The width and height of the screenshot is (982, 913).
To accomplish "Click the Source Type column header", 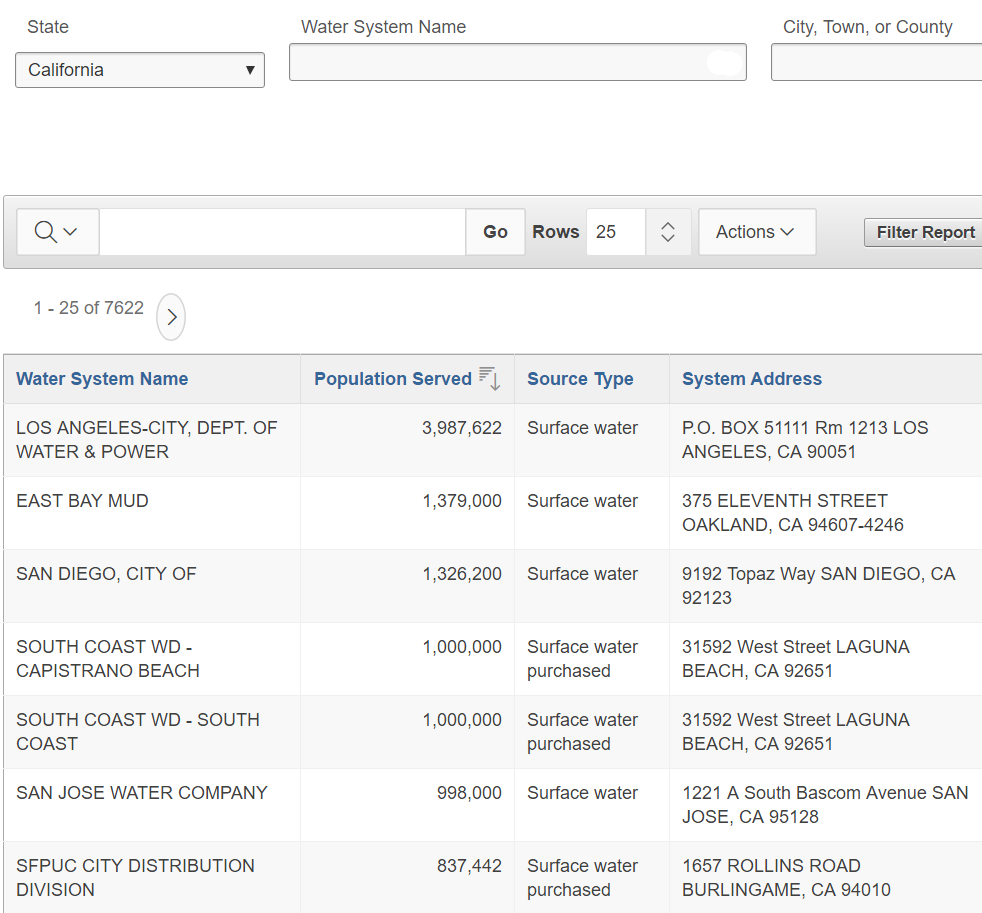I will 580,379.
